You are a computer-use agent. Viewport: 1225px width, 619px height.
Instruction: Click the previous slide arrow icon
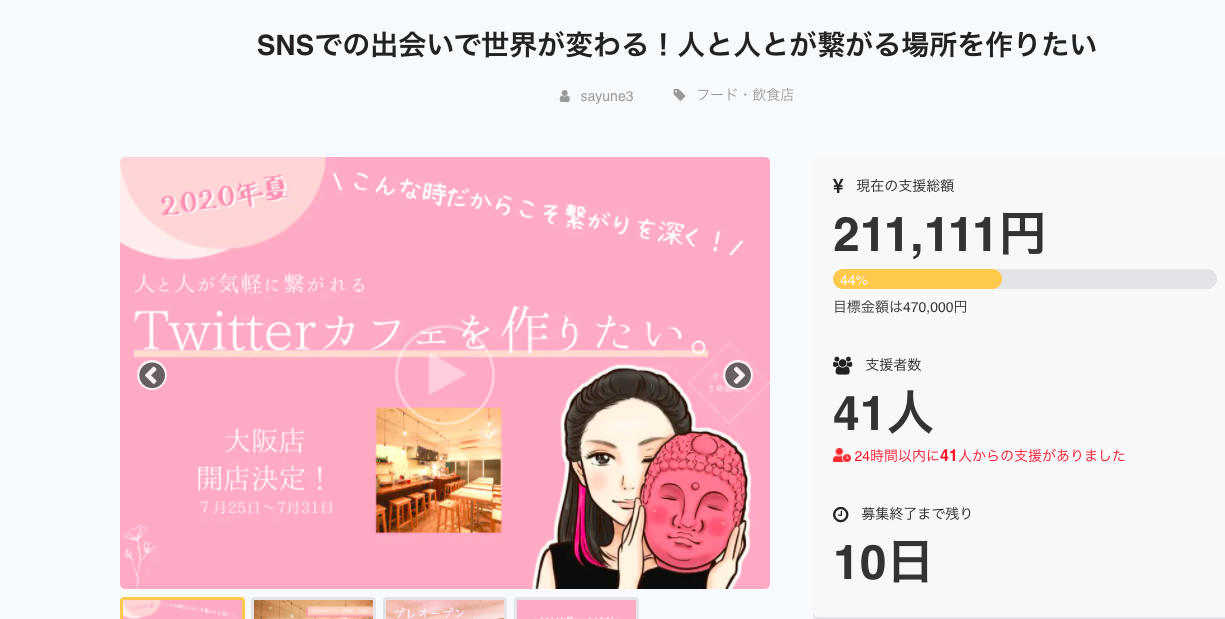click(152, 375)
